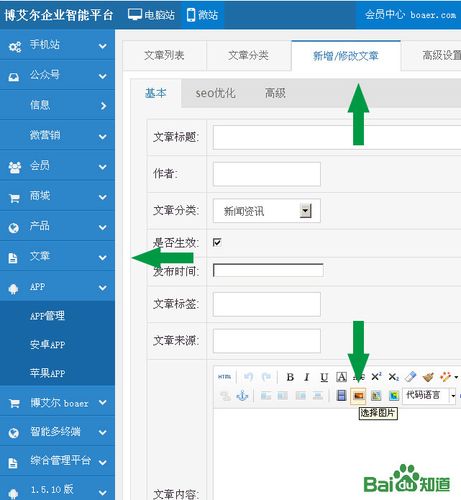Expand the 文章 sidebar chevron
461x500 pixels.
tap(103, 257)
